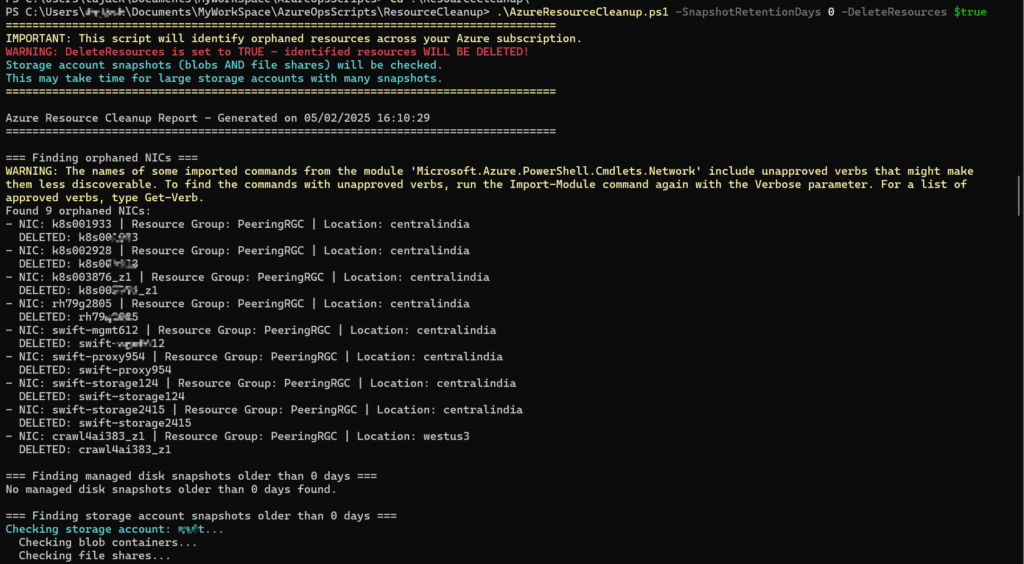Screen dimensions: 1024x564
Task: Click the 'Checking file shares...' line
Action: click(x=95, y=556)
